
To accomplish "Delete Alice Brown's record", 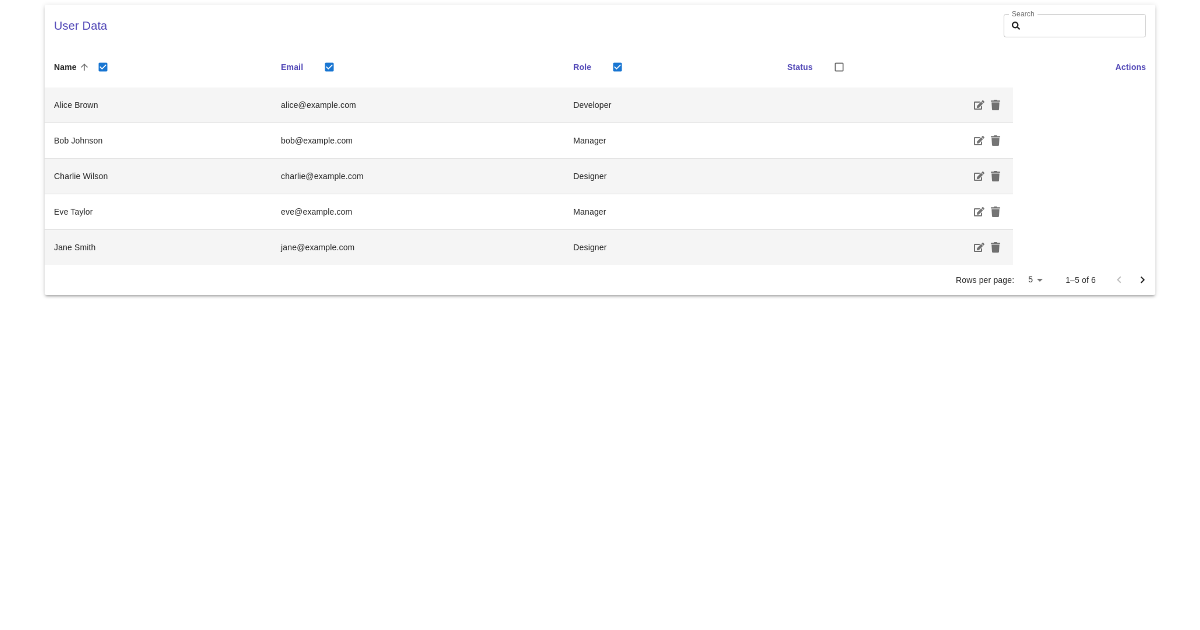I will point(995,105).
